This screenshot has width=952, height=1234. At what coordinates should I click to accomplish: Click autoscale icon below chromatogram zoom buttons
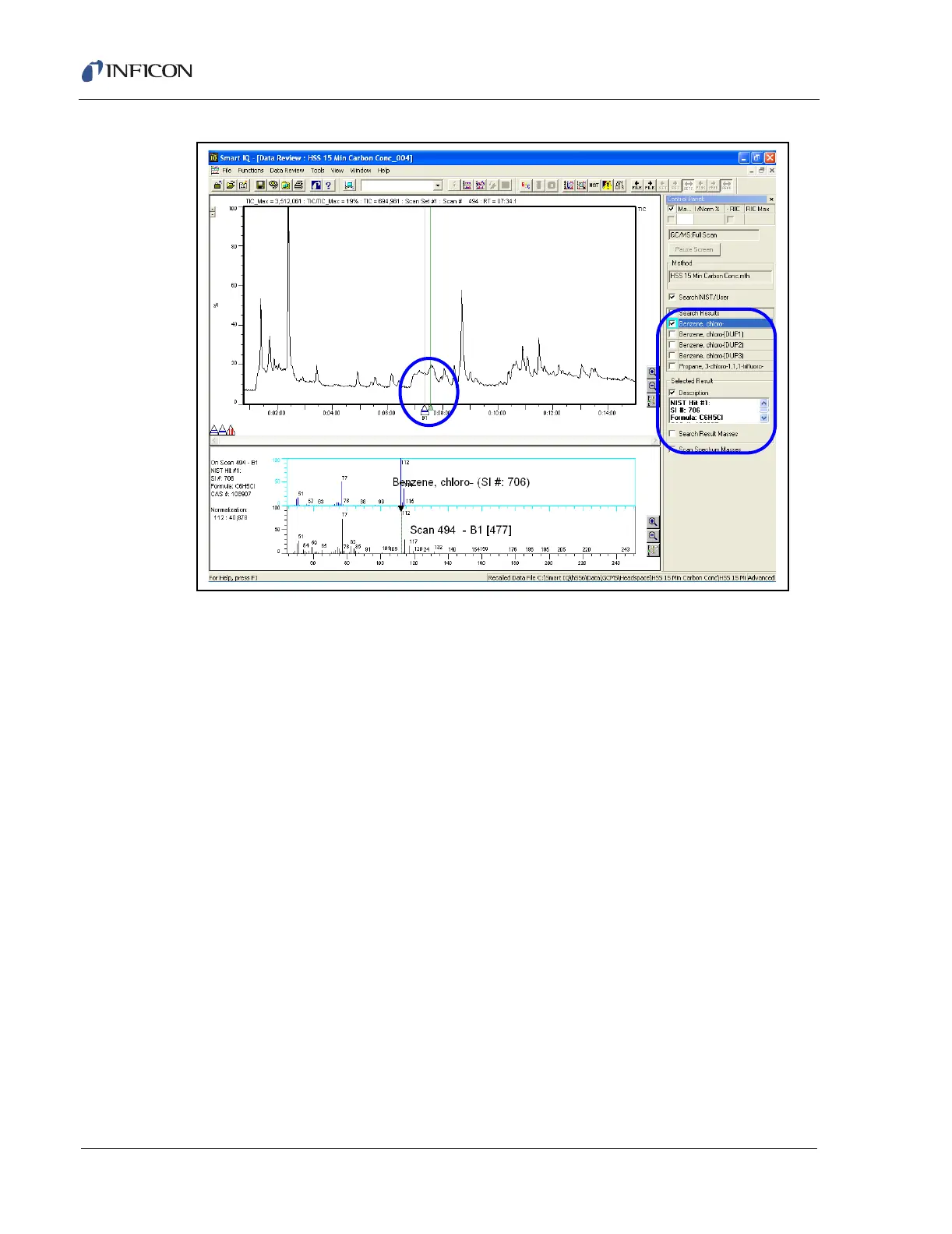pyautogui.click(x=653, y=400)
